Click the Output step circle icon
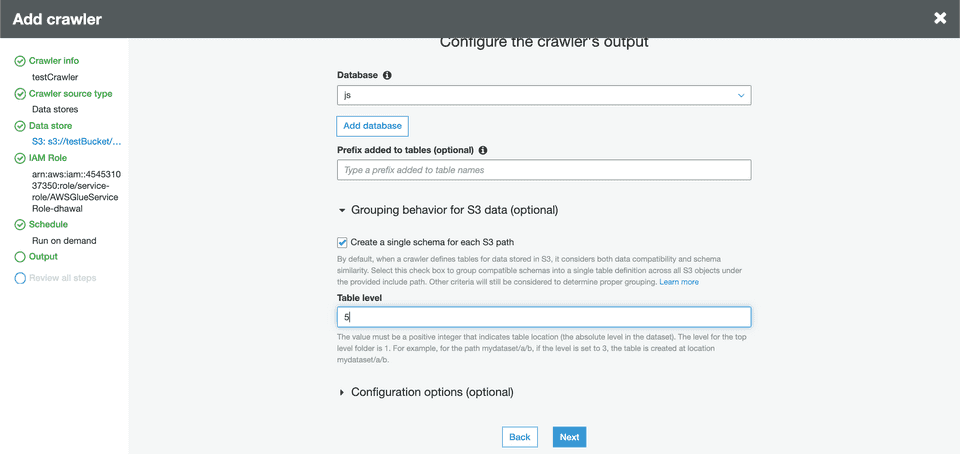Screen dimensions: 960x454 tap(20, 257)
